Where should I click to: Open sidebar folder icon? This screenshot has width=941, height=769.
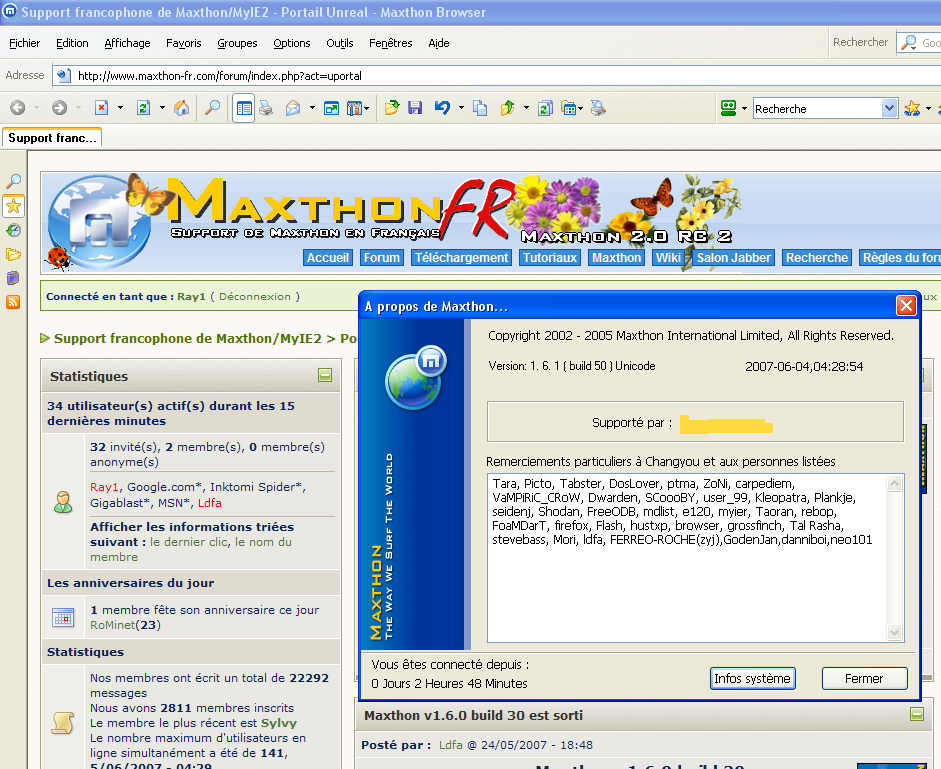[x=13, y=254]
